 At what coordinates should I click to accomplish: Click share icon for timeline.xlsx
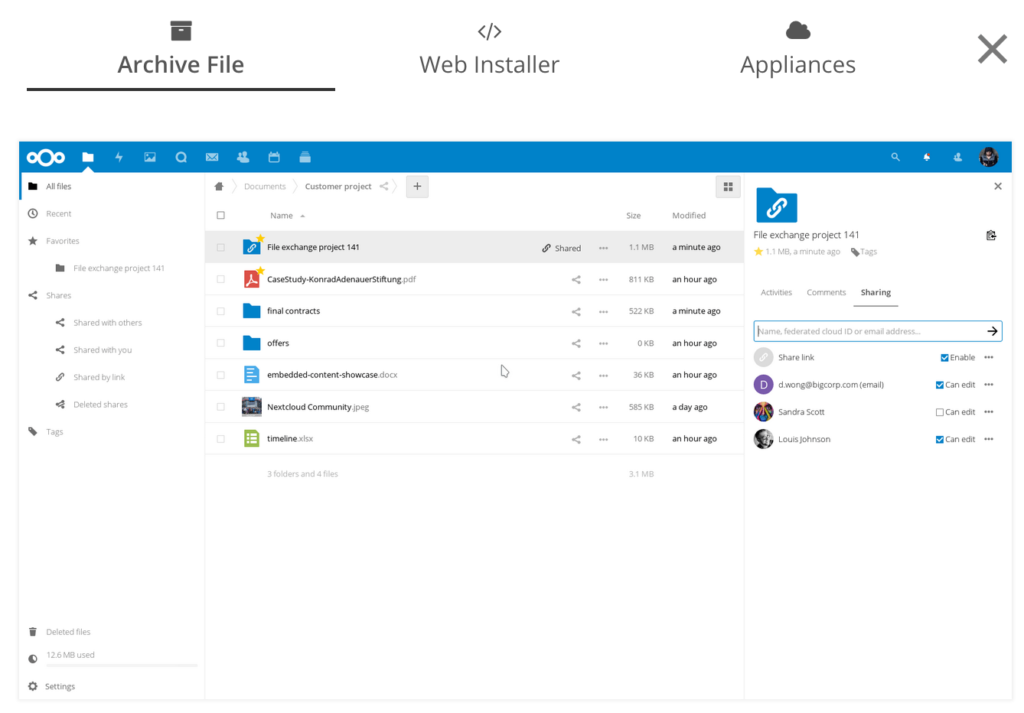tap(576, 439)
